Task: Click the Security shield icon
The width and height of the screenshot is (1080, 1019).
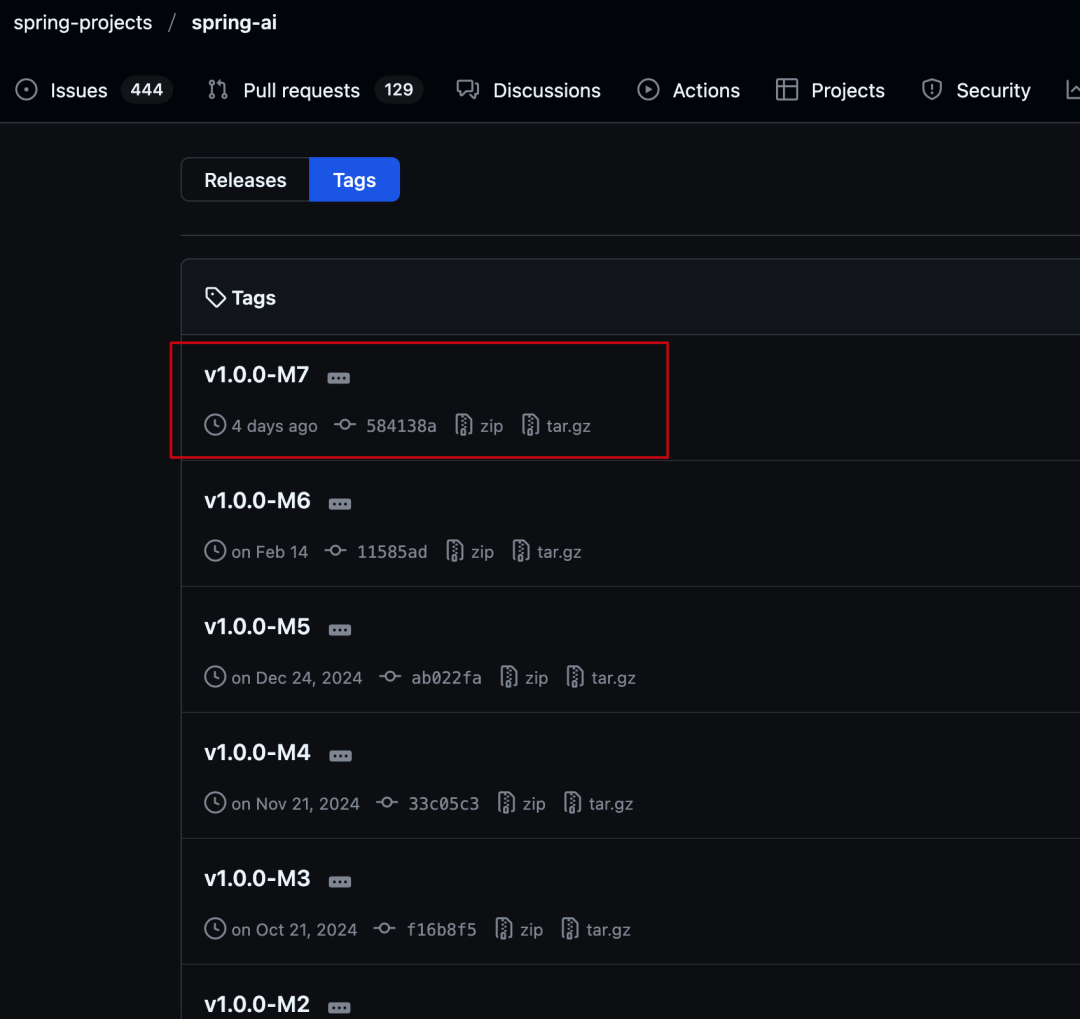Action: point(932,90)
